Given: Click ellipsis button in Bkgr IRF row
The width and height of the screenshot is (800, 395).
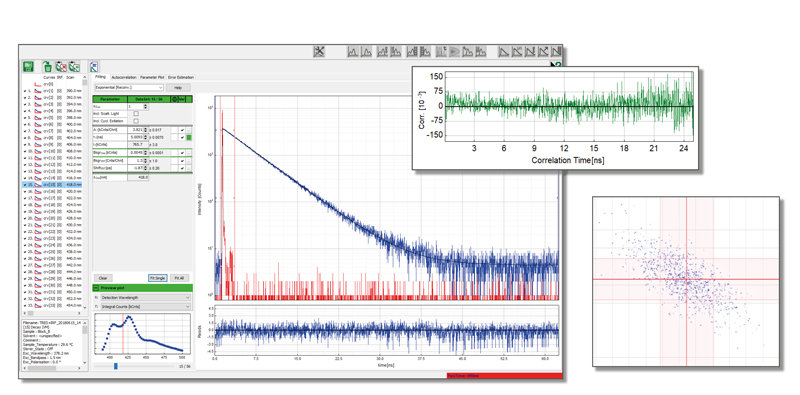Looking at the screenshot, I should [189, 160].
